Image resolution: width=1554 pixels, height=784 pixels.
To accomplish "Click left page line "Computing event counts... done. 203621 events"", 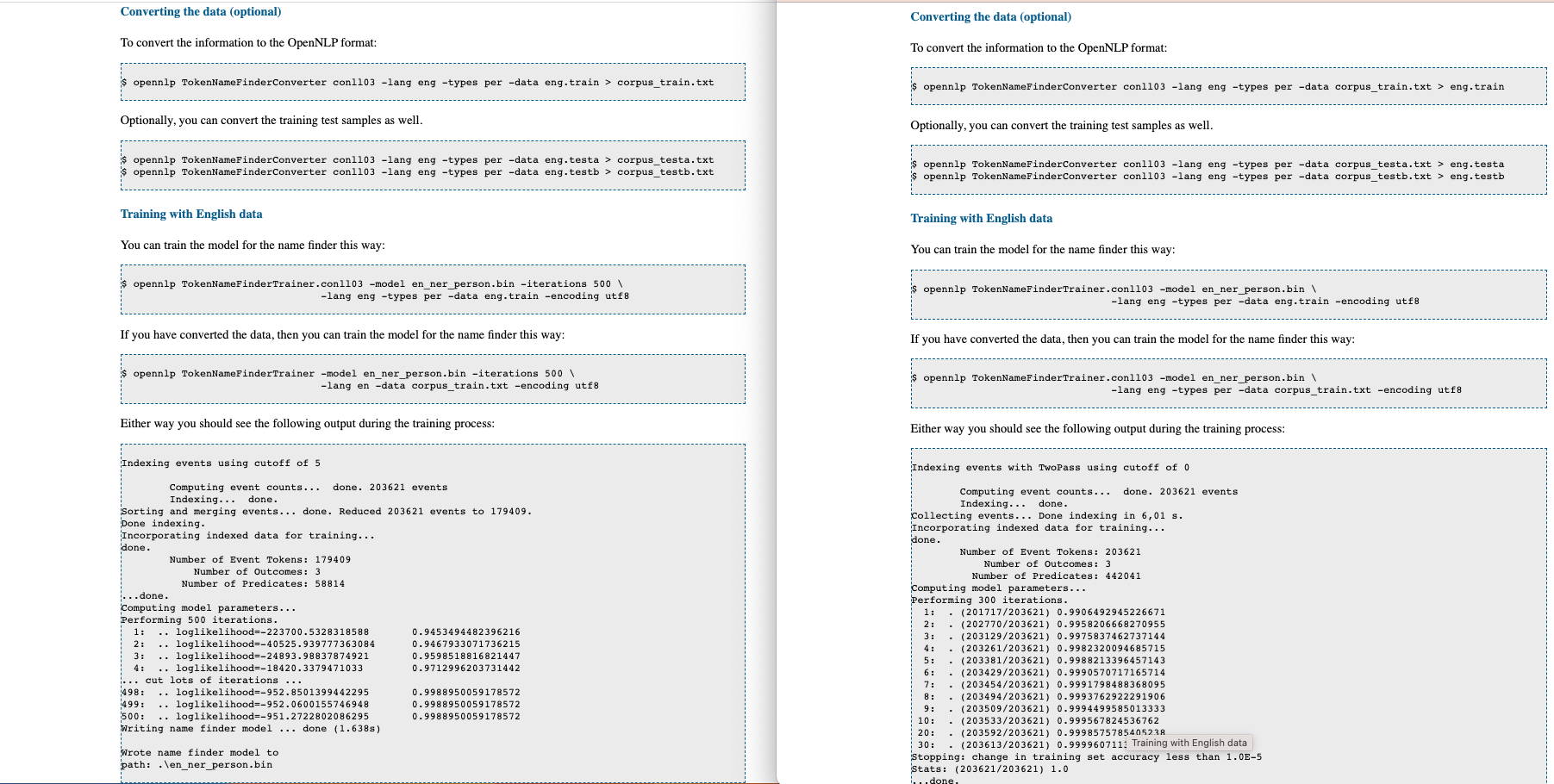I will [x=309, y=488].
